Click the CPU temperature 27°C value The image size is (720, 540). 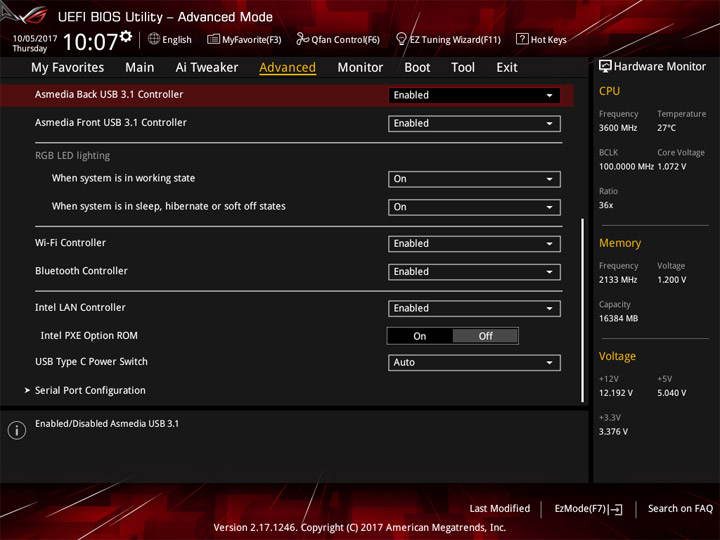666,128
